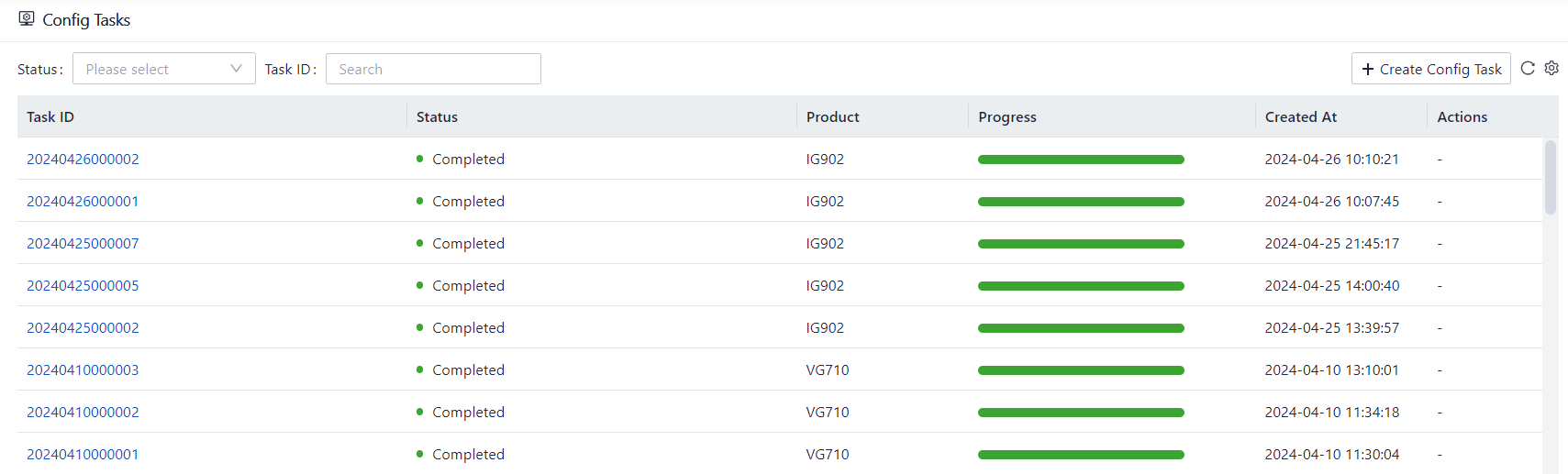Open task 20240410000003
Image resolution: width=1568 pixels, height=474 pixels.
(x=83, y=369)
